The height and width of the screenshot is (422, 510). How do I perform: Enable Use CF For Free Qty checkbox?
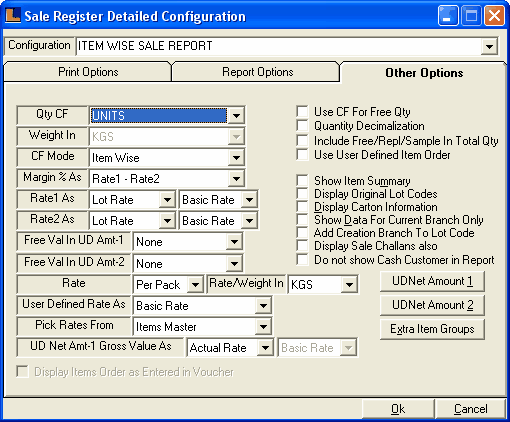click(x=302, y=111)
